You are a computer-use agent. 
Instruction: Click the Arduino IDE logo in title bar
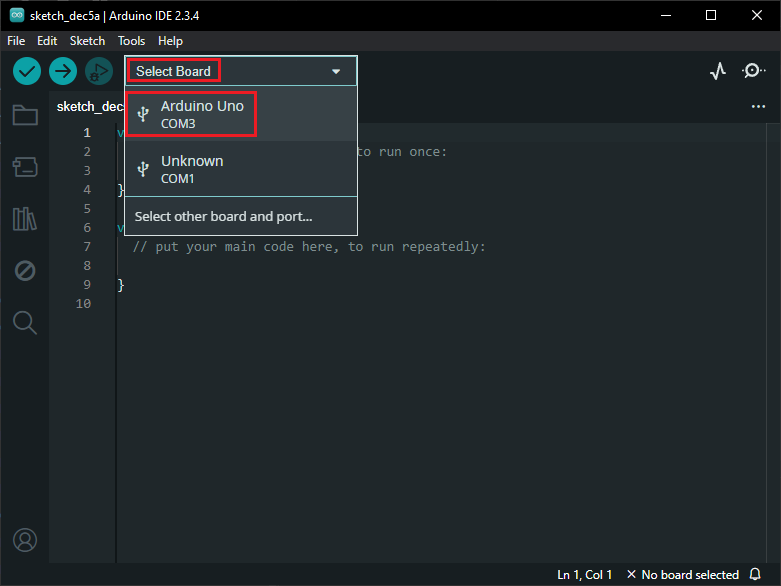coord(16,15)
